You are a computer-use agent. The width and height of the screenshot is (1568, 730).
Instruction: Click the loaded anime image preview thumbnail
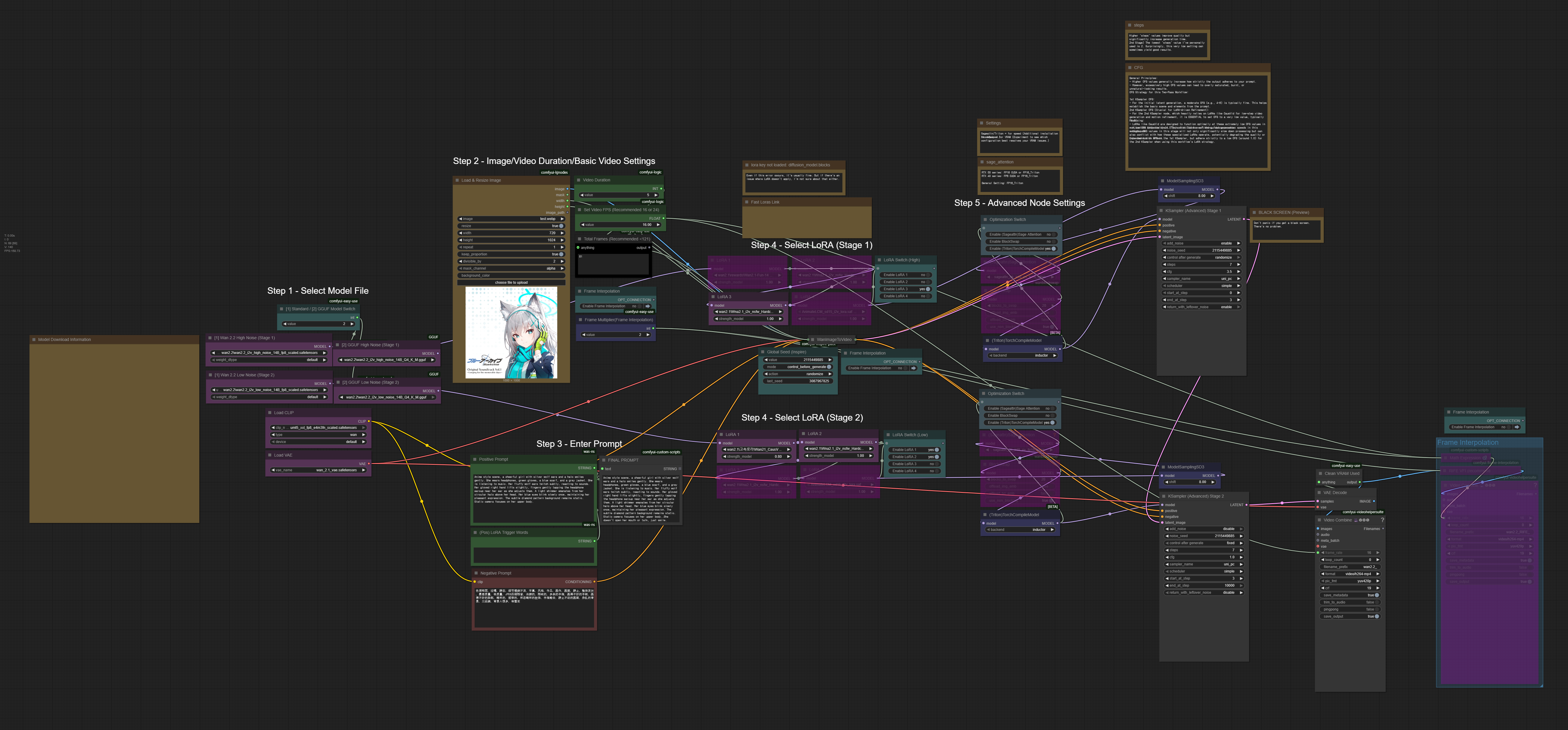pyautogui.click(x=511, y=333)
